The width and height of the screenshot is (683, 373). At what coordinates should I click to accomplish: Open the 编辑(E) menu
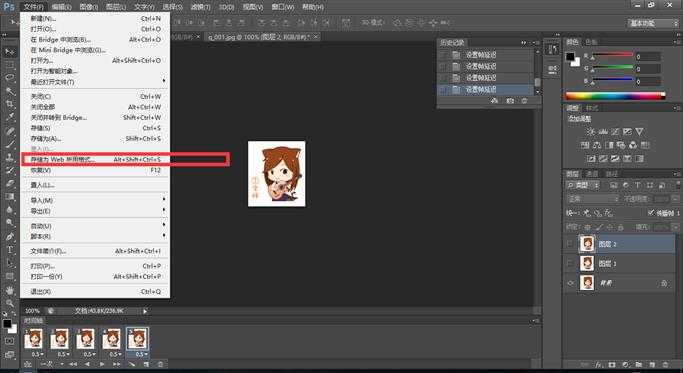pos(61,7)
